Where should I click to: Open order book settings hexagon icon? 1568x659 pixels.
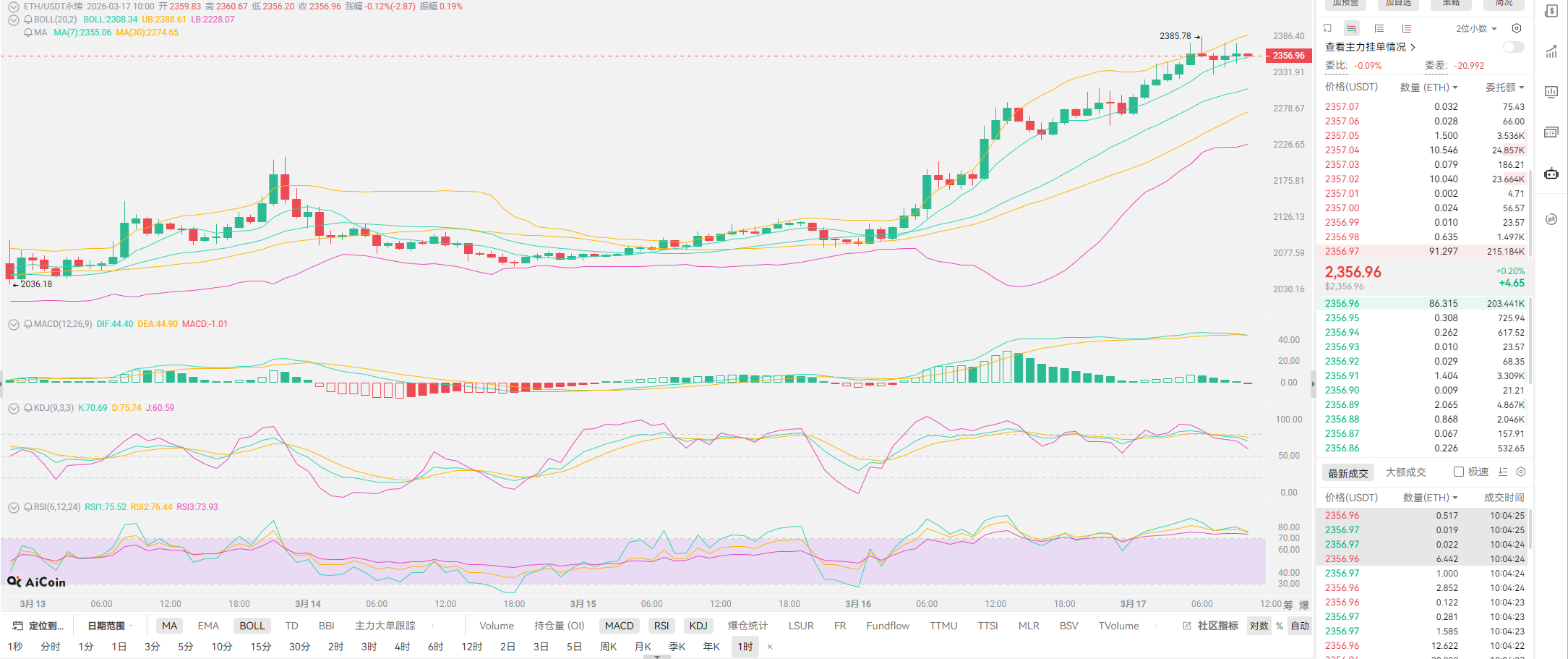coord(1517,29)
